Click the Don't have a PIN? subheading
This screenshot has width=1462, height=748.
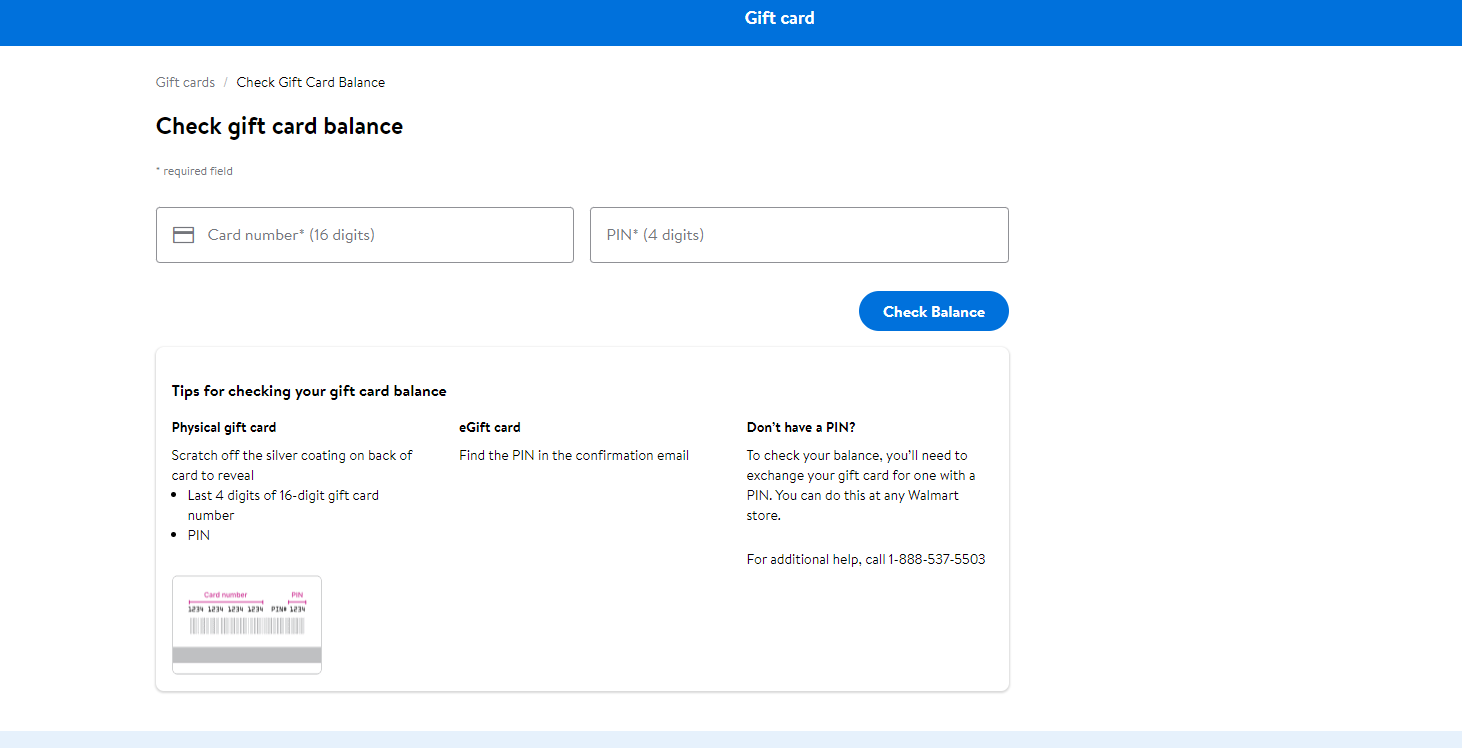click(x=801, y=427)
